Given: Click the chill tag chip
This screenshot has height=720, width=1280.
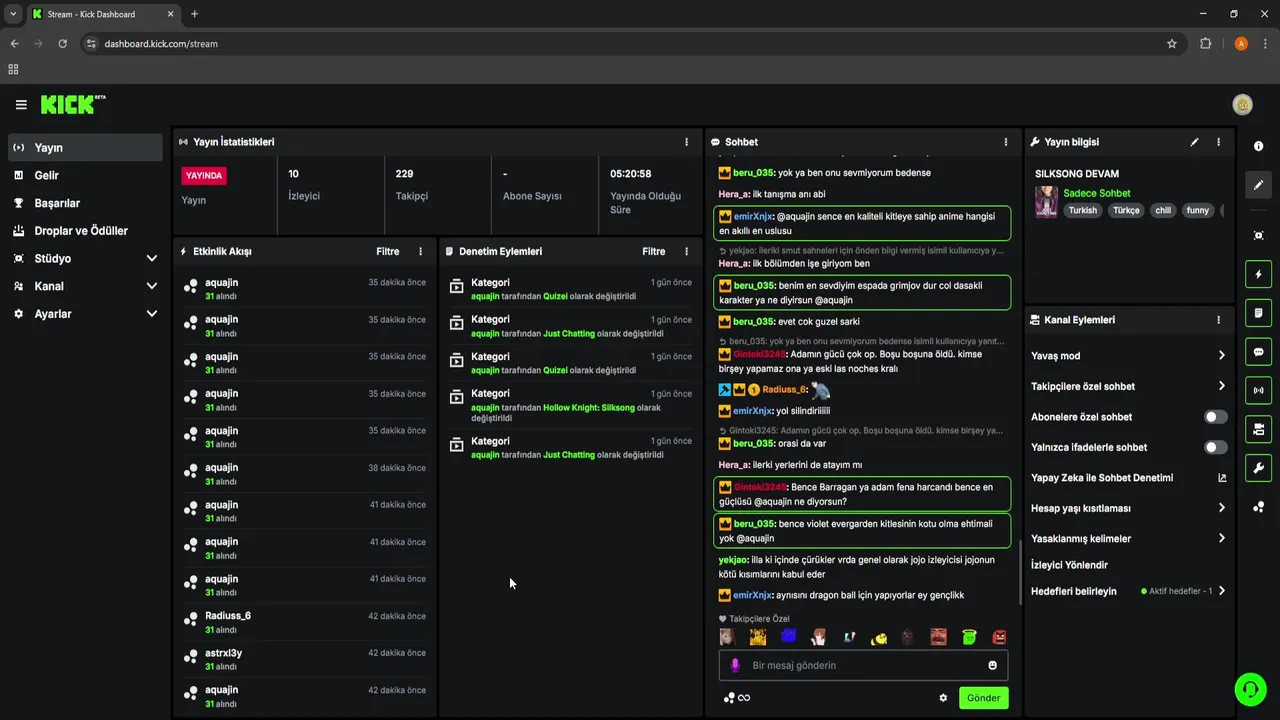Looking at the screenshot, I should [1163, 210].
